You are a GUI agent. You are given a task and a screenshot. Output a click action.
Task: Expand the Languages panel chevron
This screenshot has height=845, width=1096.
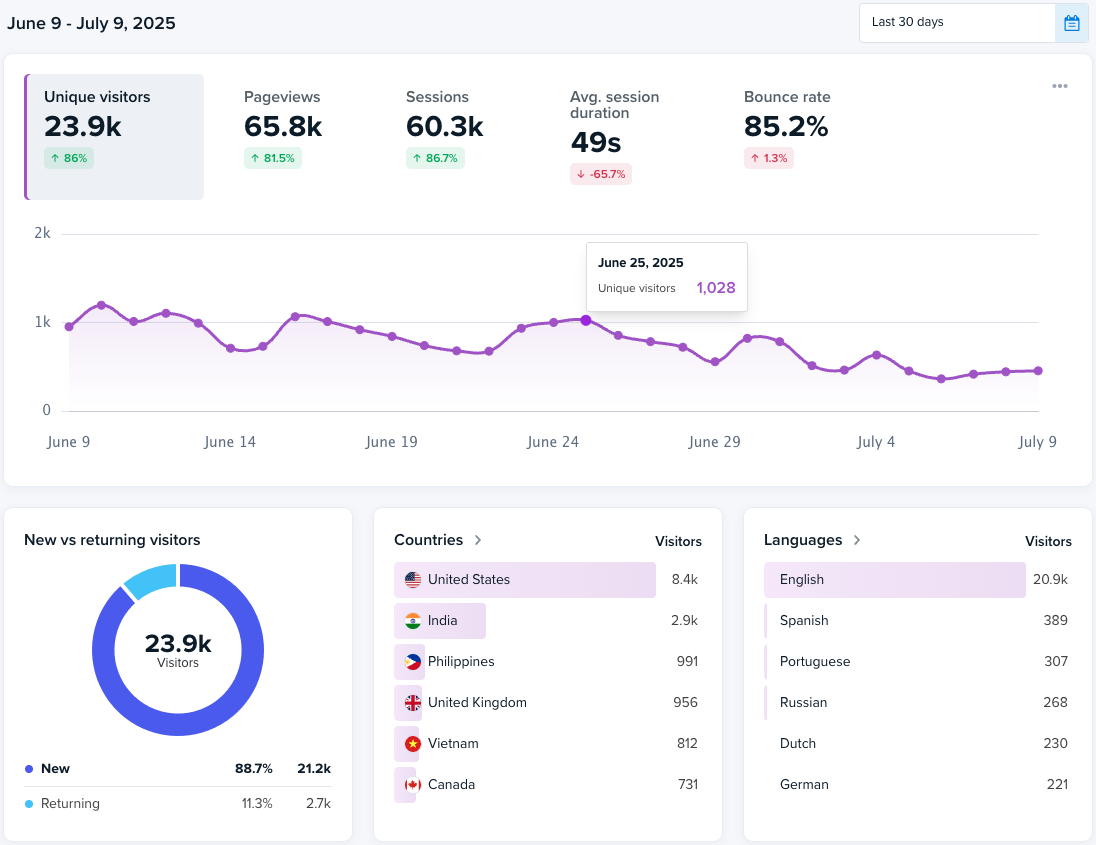coord(857,539)
